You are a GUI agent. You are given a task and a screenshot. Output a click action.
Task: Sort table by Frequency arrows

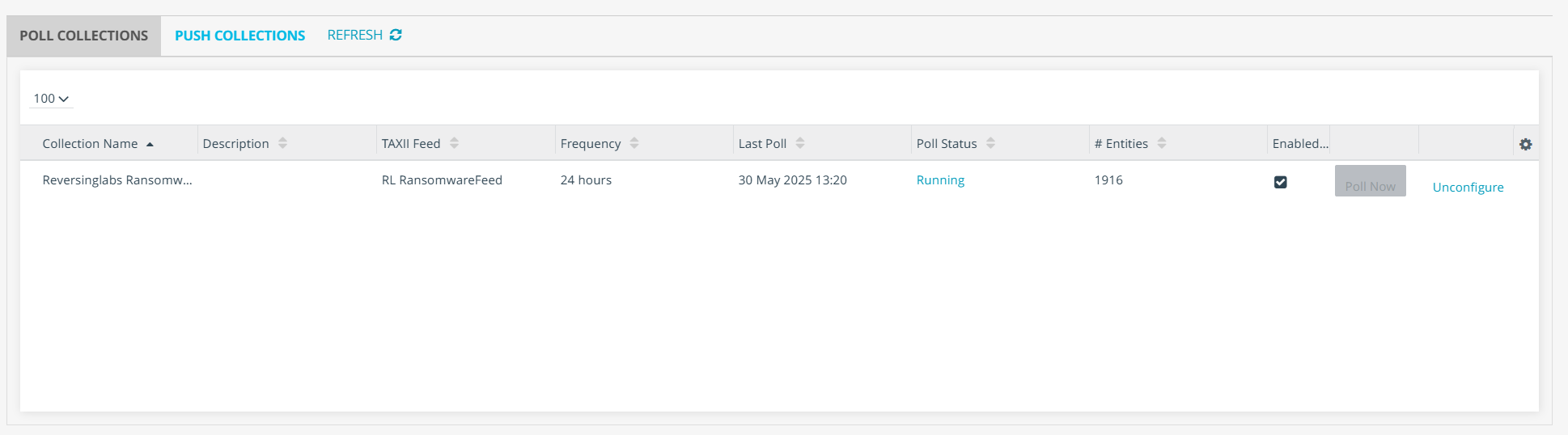tap(634, 143)
